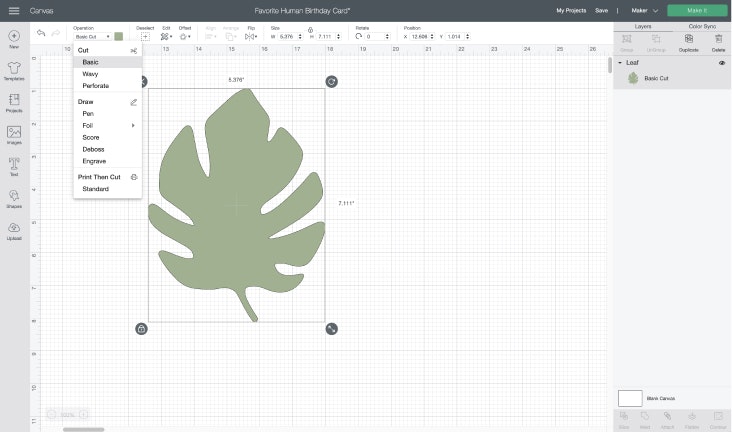The image size is (732, 432).
Task: Click the Upload icon
Action: tap(14, 227)
